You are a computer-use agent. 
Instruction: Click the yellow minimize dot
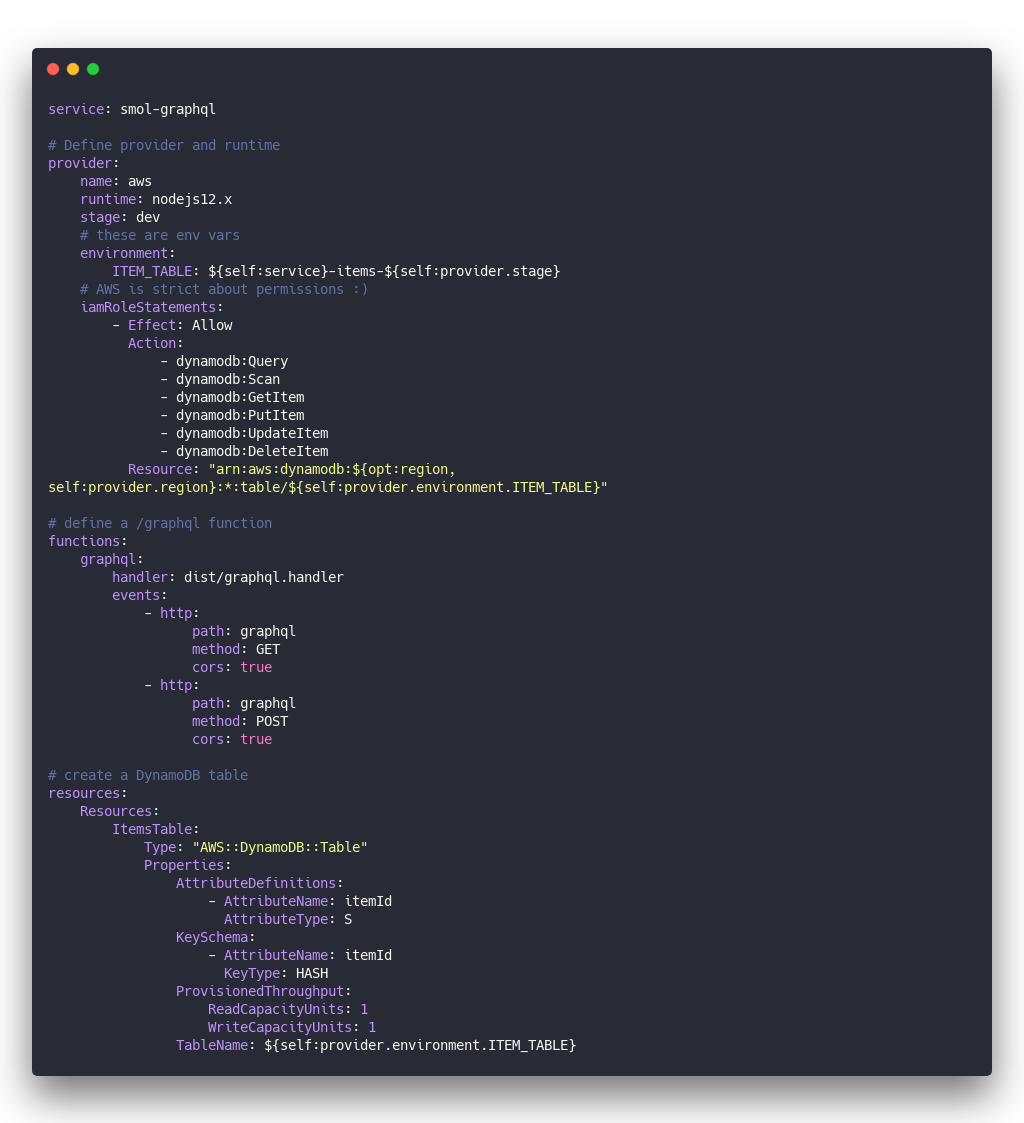point(73,69)
